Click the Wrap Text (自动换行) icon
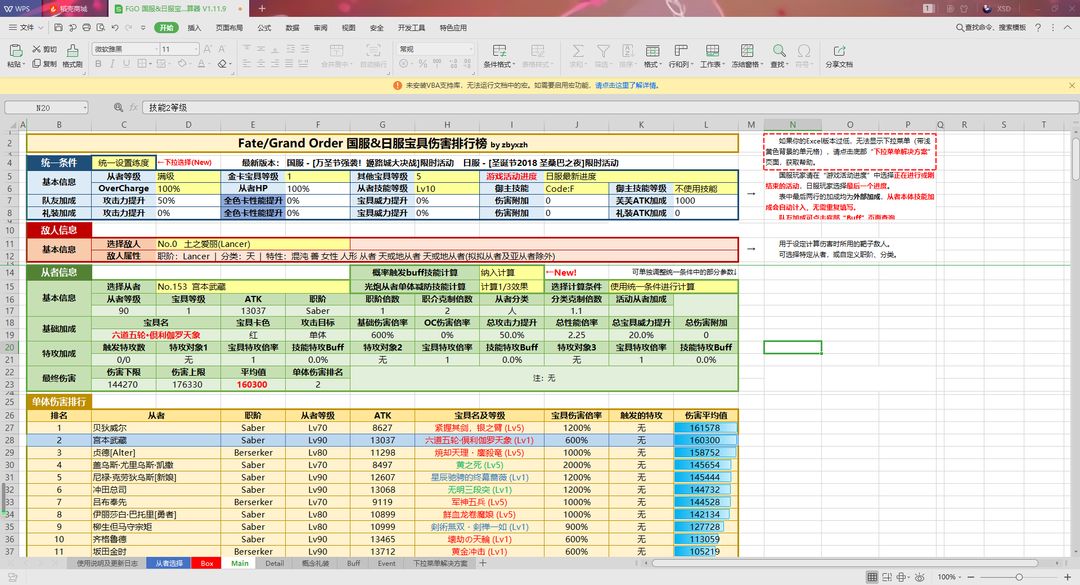Viewport: 1080px width, 585px height. coord(373,50)
